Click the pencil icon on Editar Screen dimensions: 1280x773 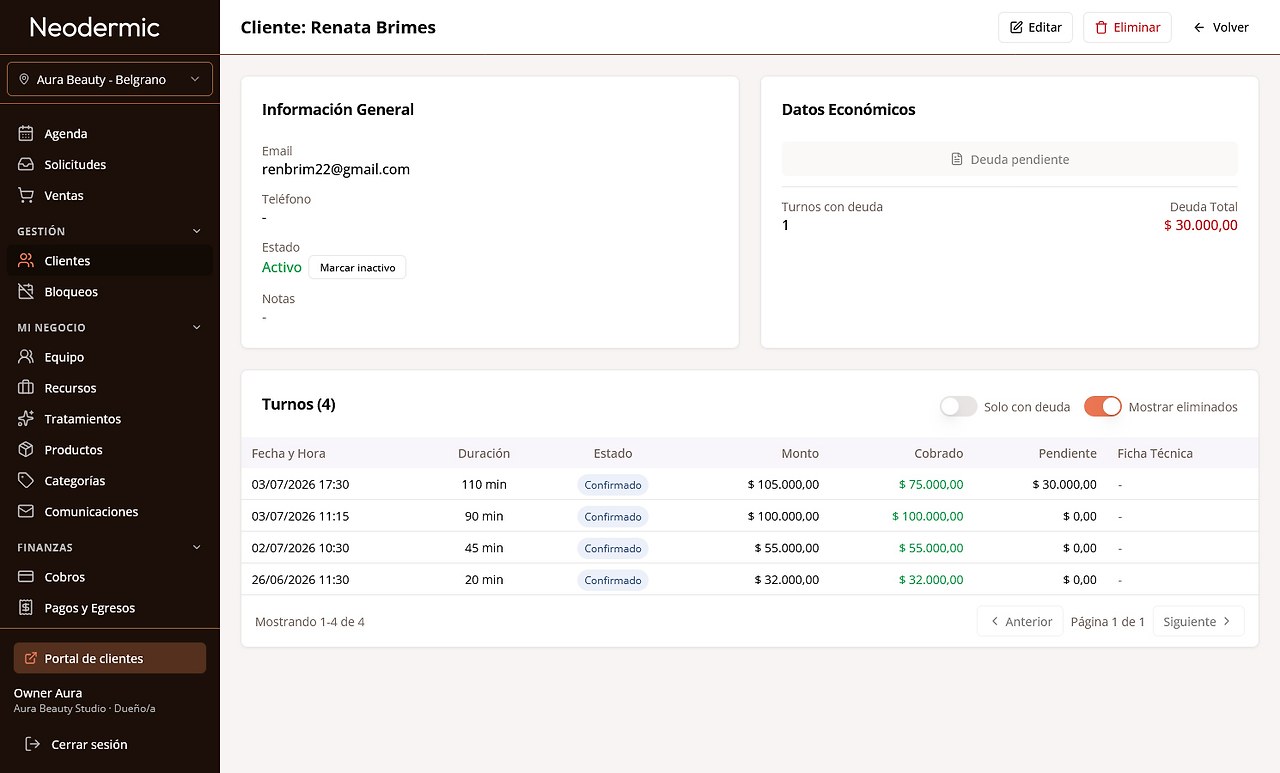[x=1017, y=28]
